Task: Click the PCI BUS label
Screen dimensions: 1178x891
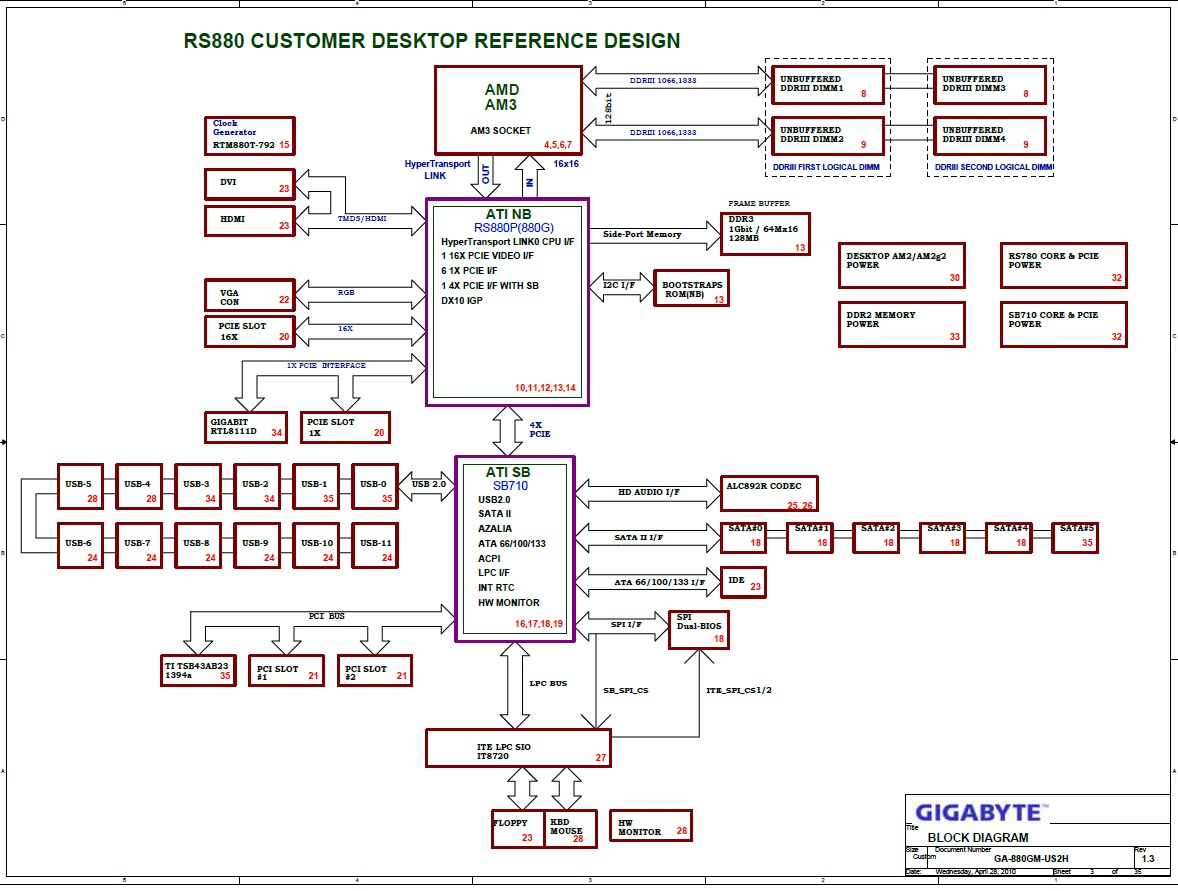Action: click(326, 616)
